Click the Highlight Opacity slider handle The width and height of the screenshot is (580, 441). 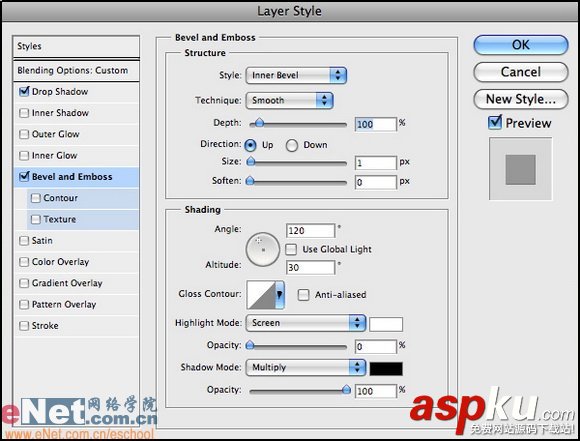(x=250, y=345)
